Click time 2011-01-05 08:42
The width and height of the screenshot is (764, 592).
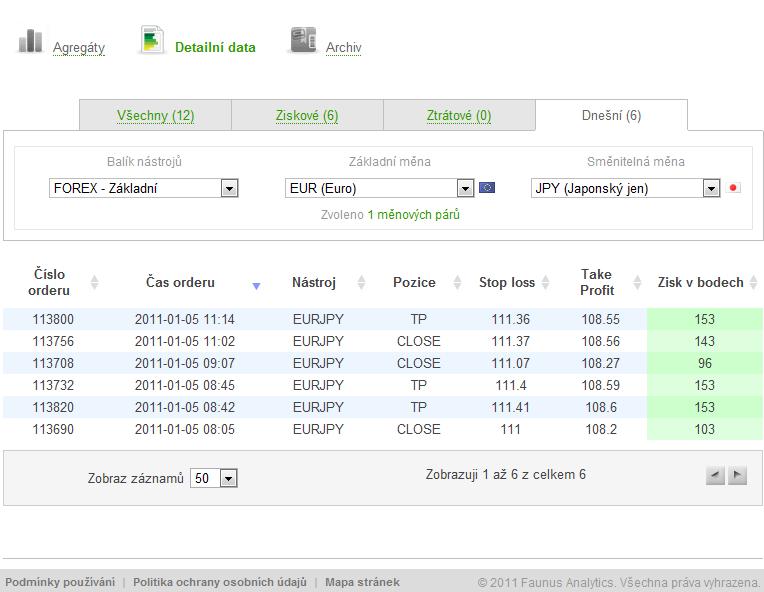(x=185, y=407)
